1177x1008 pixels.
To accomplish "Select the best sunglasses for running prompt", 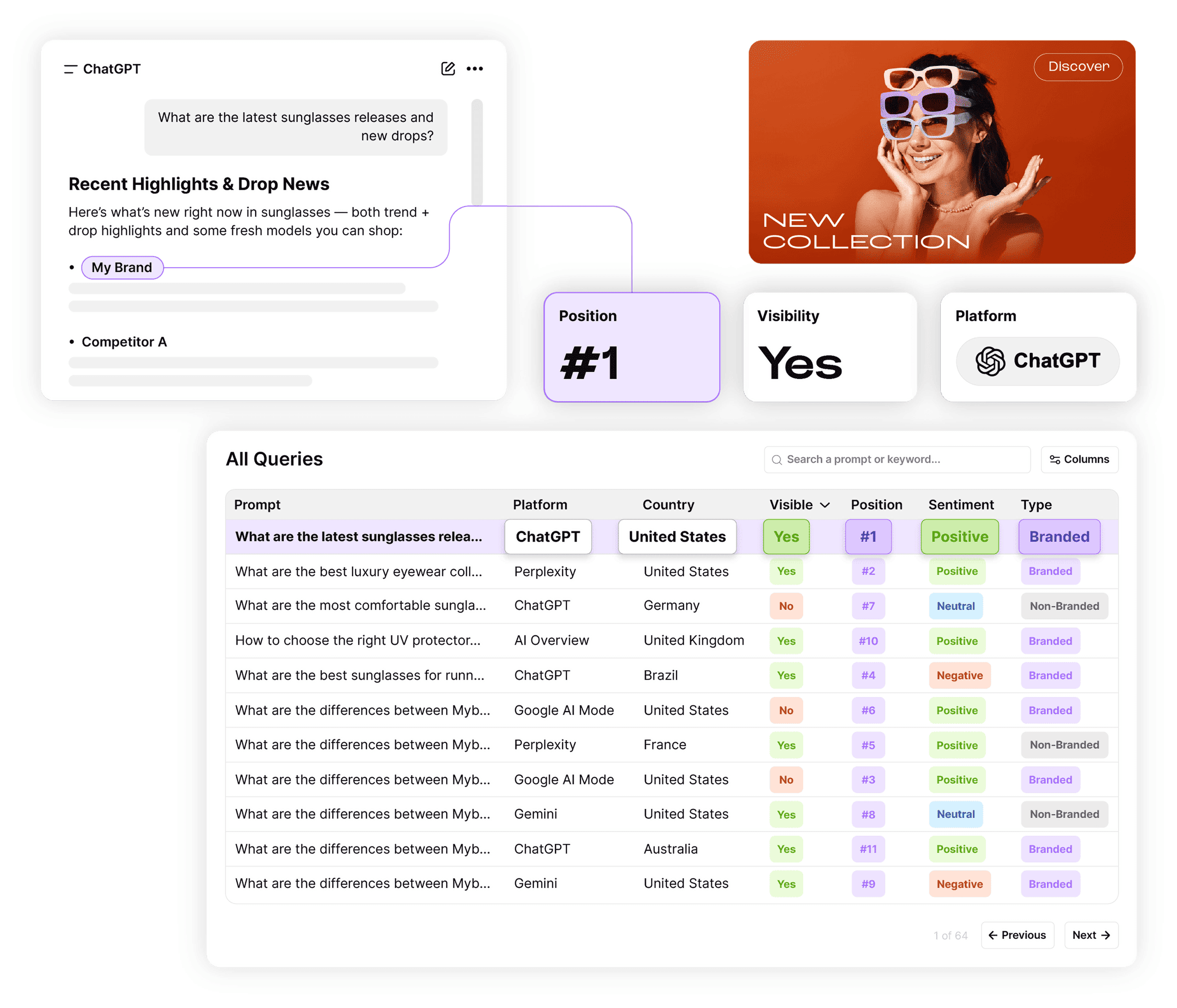I will coord(360,675).
